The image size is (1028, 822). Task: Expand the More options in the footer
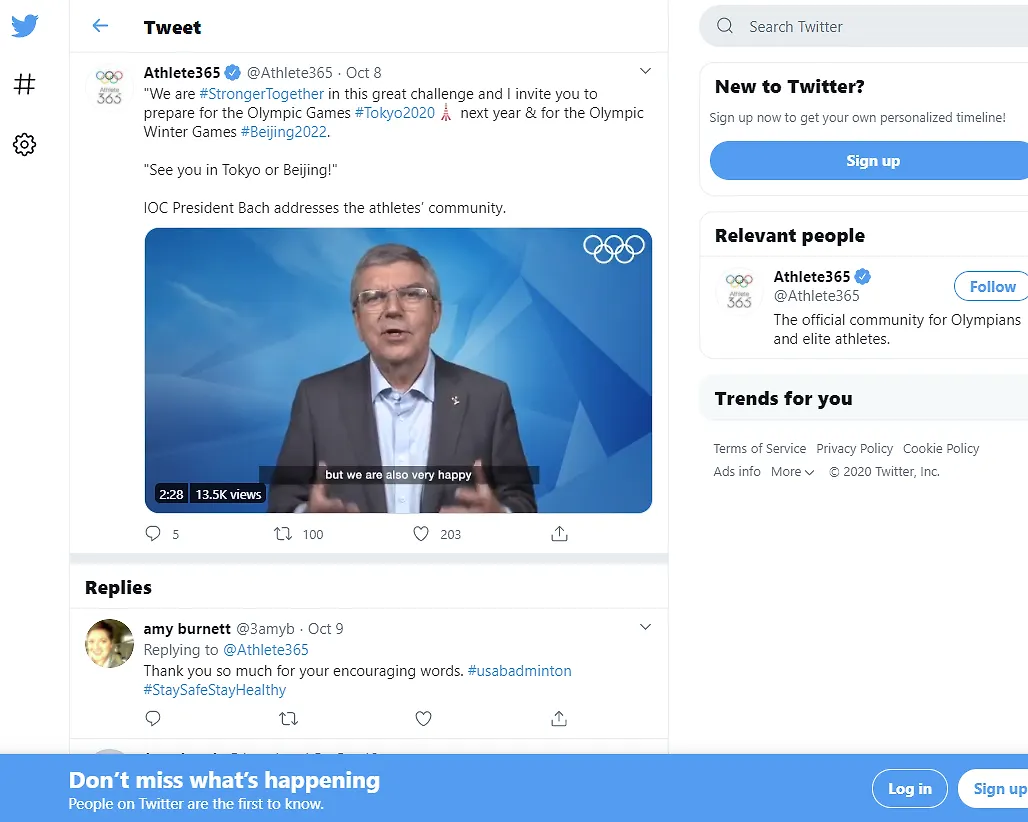click(792, 471)
